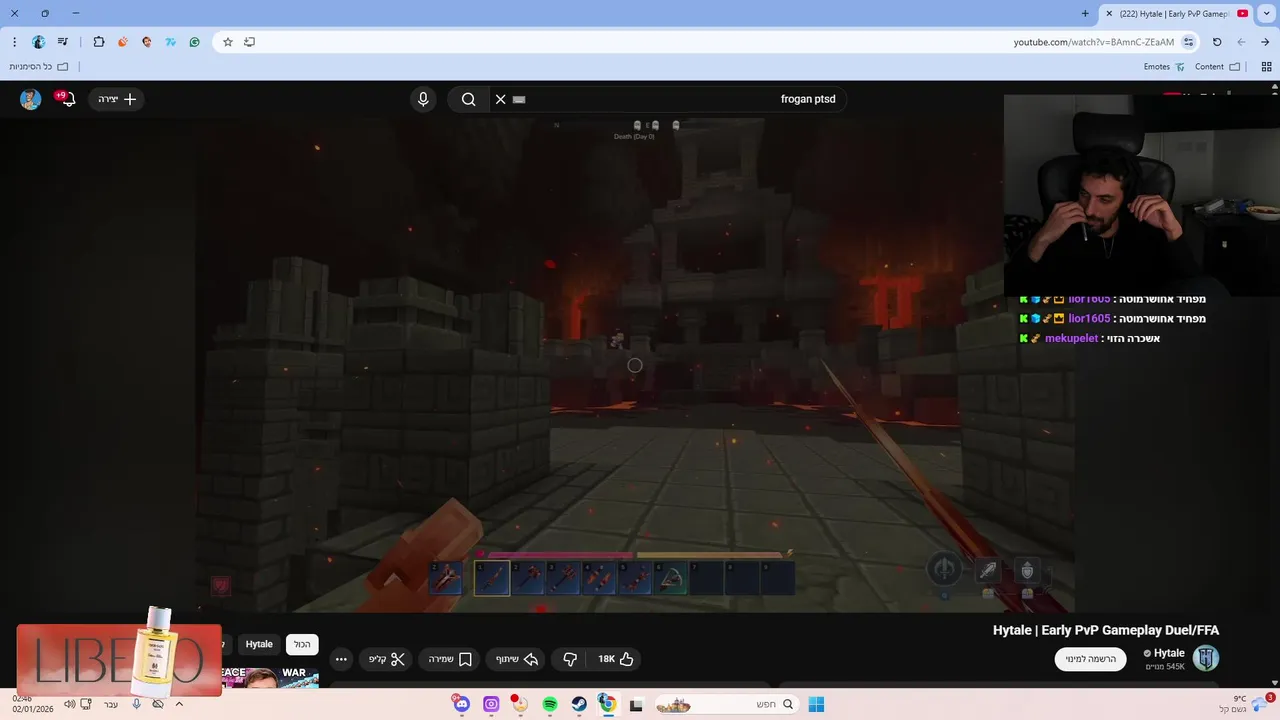
Task: Open site information tune icon
Action: pos(1188,42)
